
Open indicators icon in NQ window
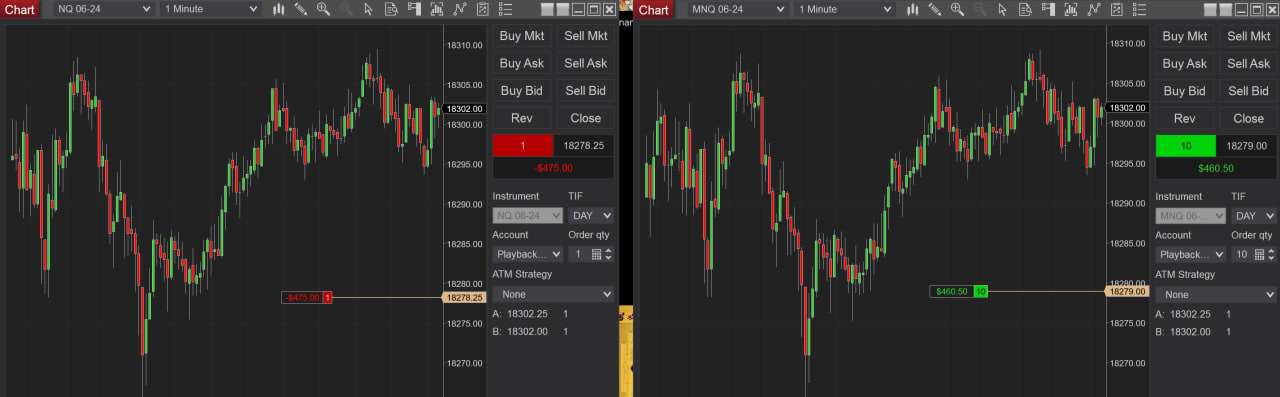[x=460, y=9]
